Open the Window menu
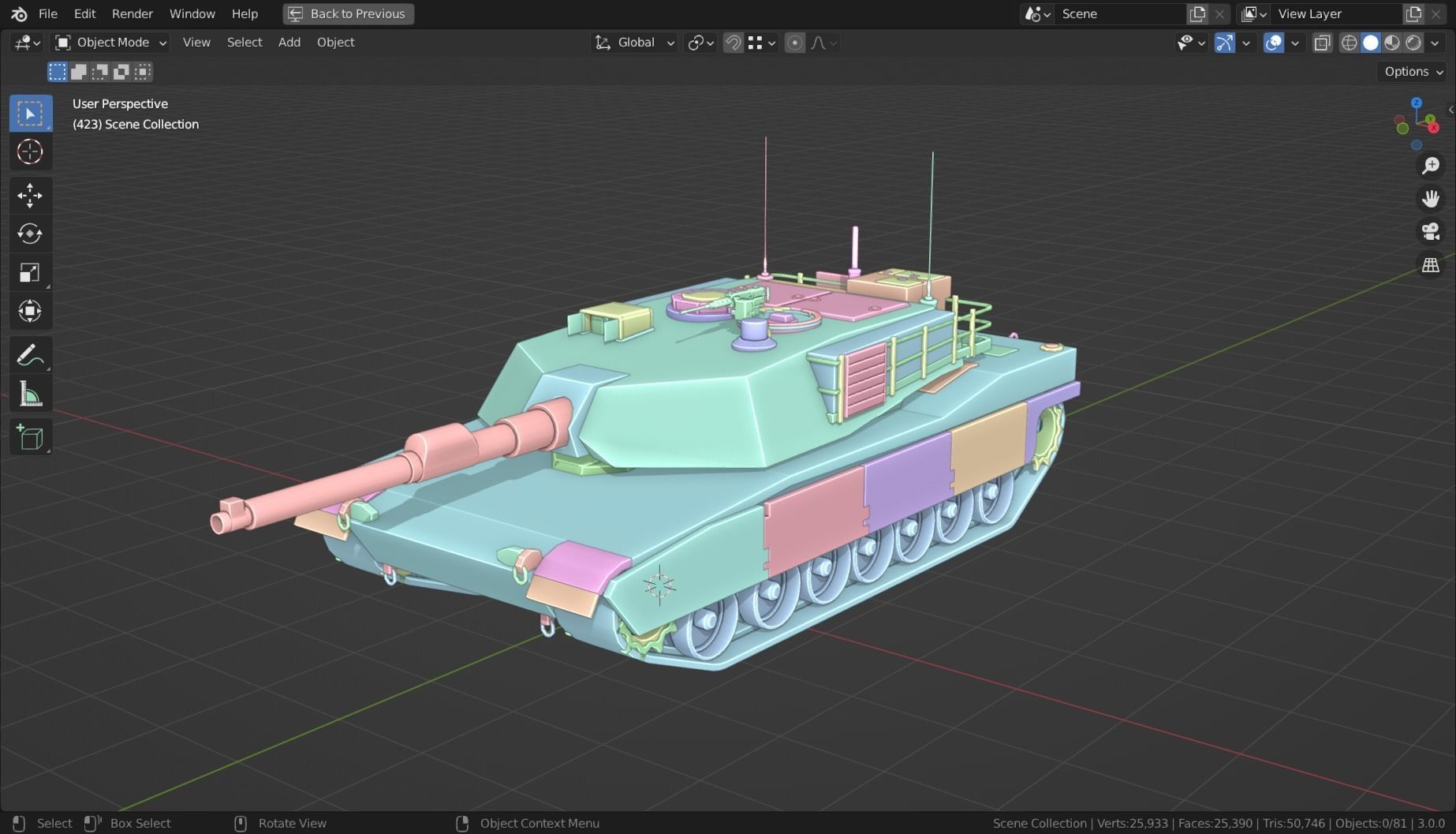Screen dimensions: 1456x834 tap(192, 13)
